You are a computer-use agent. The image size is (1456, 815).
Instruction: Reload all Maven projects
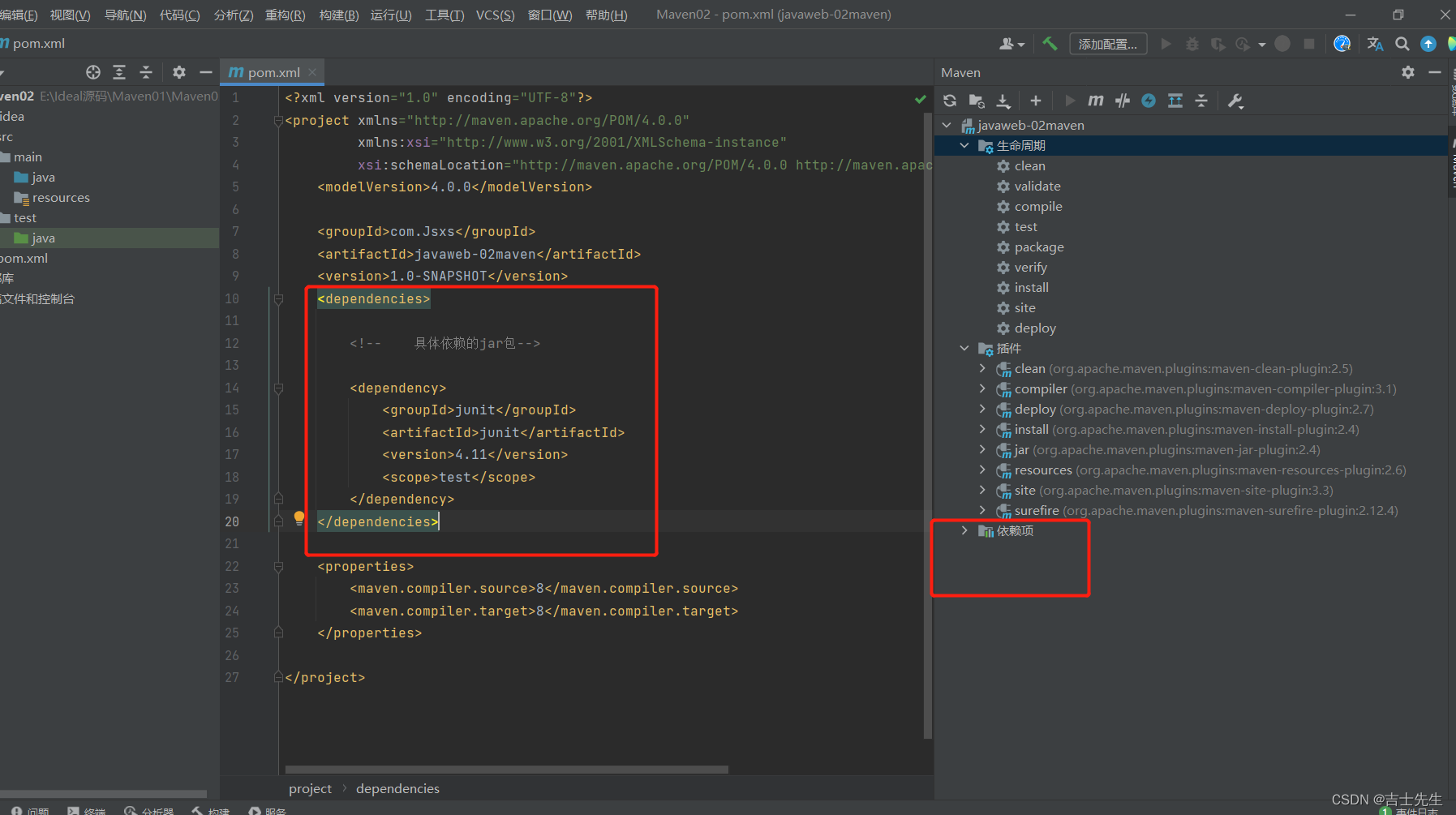click(x=950, y=101)
